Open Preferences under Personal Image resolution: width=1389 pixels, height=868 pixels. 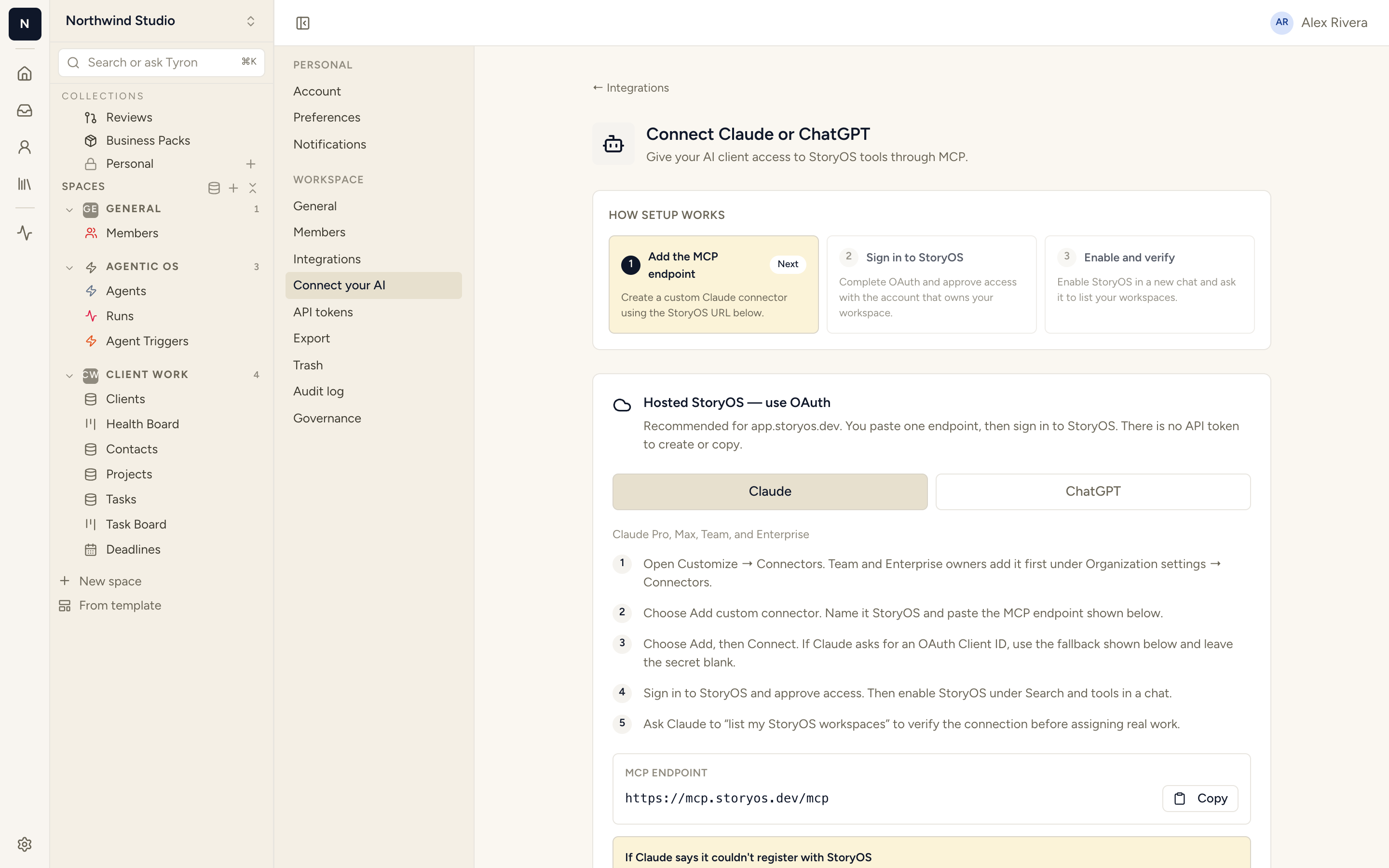click(x=374, y=117)
